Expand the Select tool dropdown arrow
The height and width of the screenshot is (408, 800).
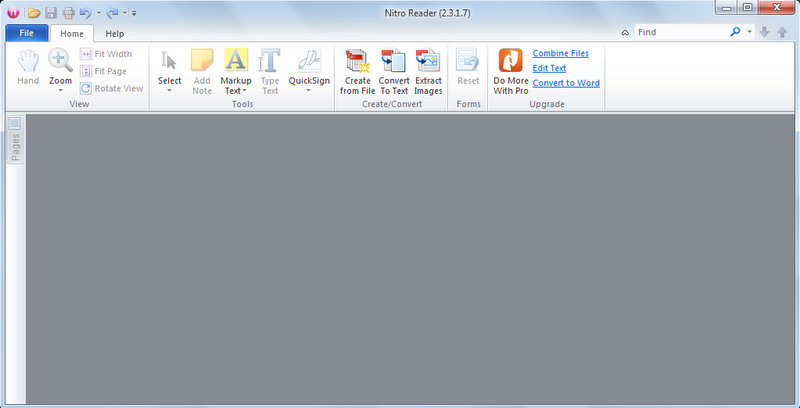(x=169, y=90)
